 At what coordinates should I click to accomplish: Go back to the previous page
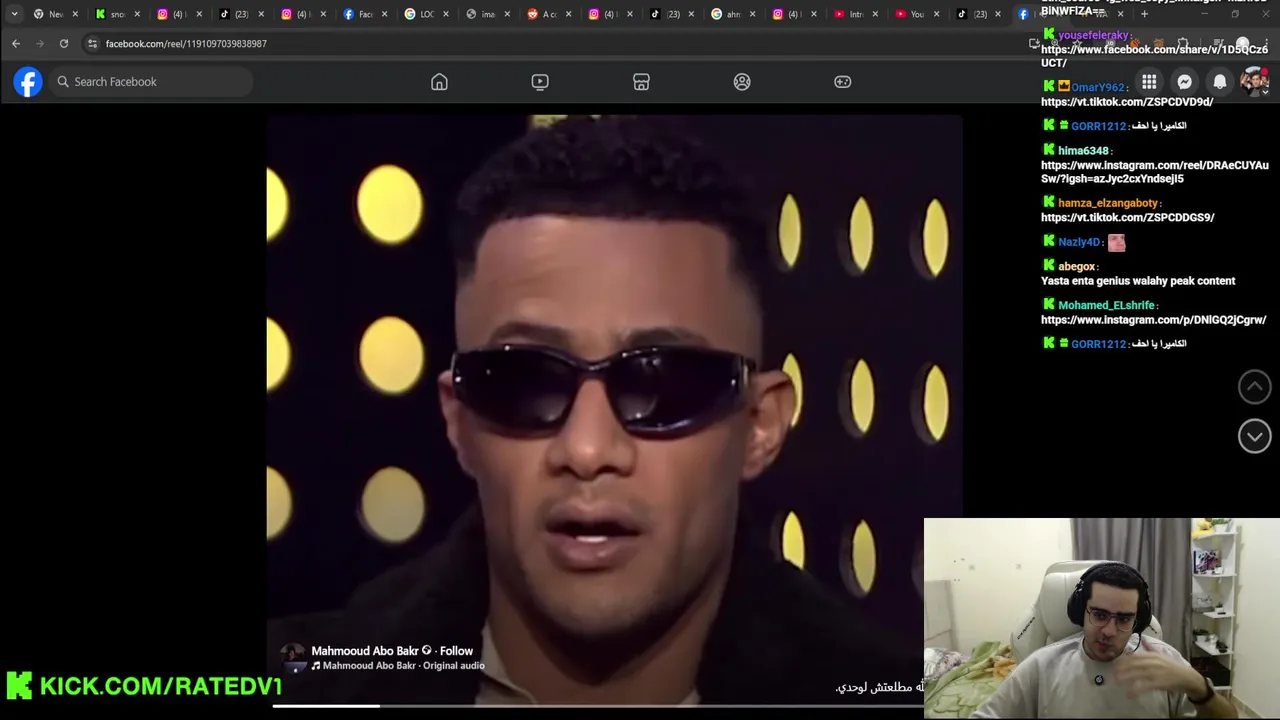coord(16,44)
